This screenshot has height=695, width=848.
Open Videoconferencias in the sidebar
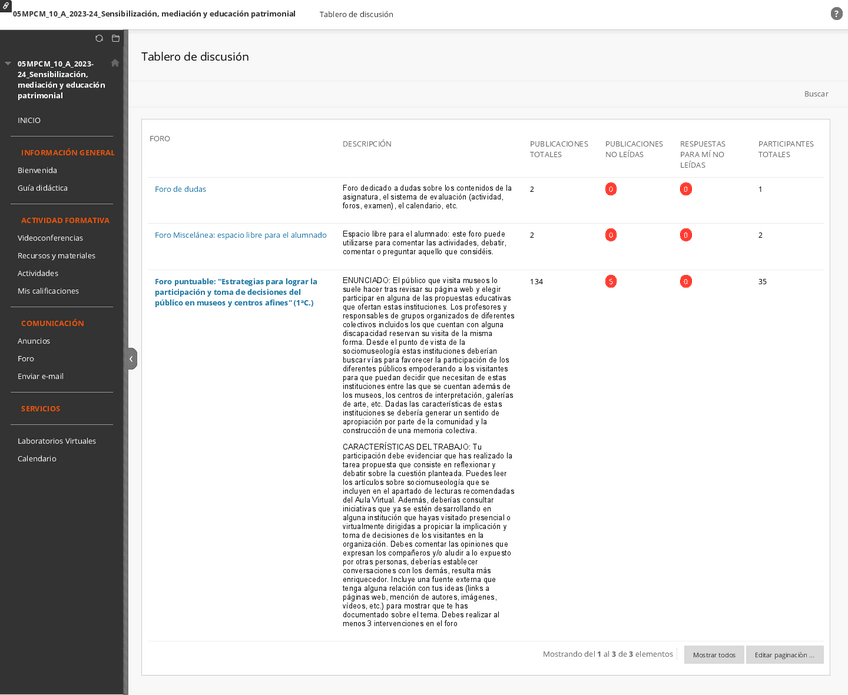coord(50,238)
